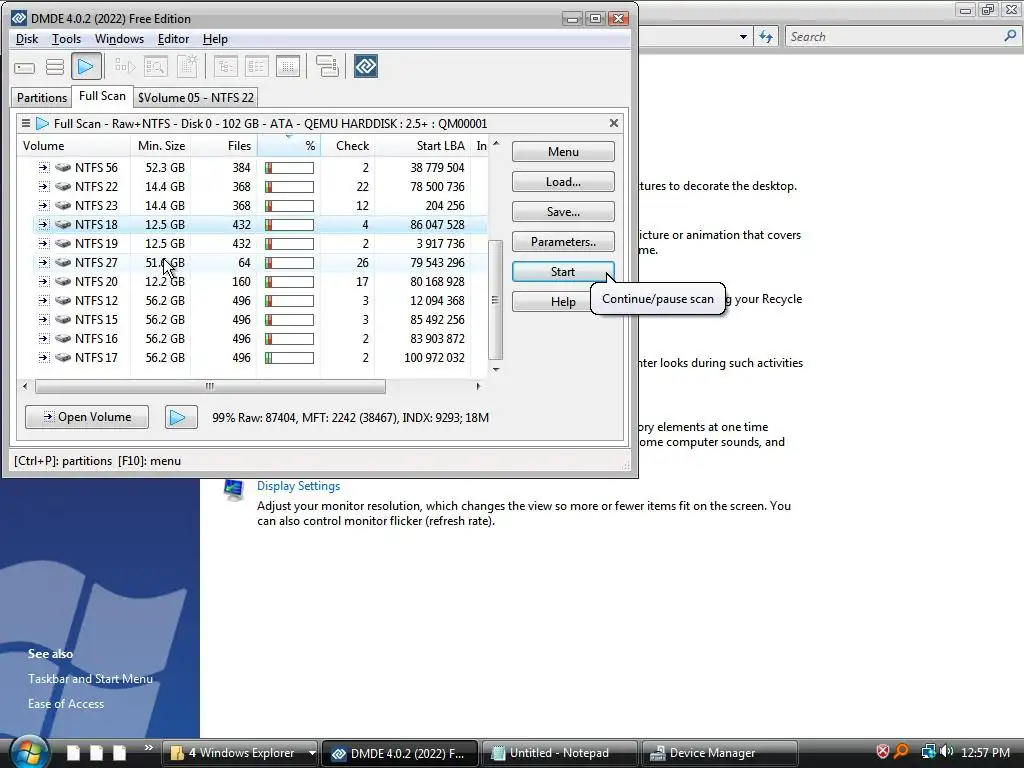Click the scroll down arrow of volume list
This screenshot has height=768, width=1024.
[x=496, y=370]
